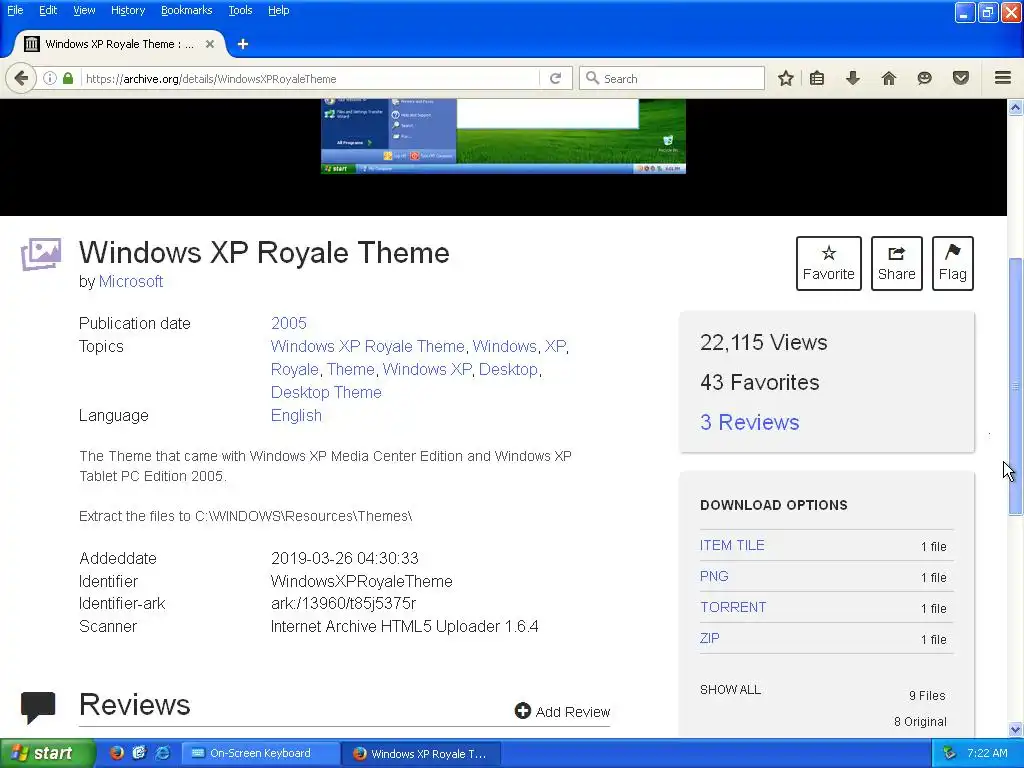Image resolution: width=1024 pixels, height=768 pixels.
Task: Click the 22,115 Views text
Action: 763,342
